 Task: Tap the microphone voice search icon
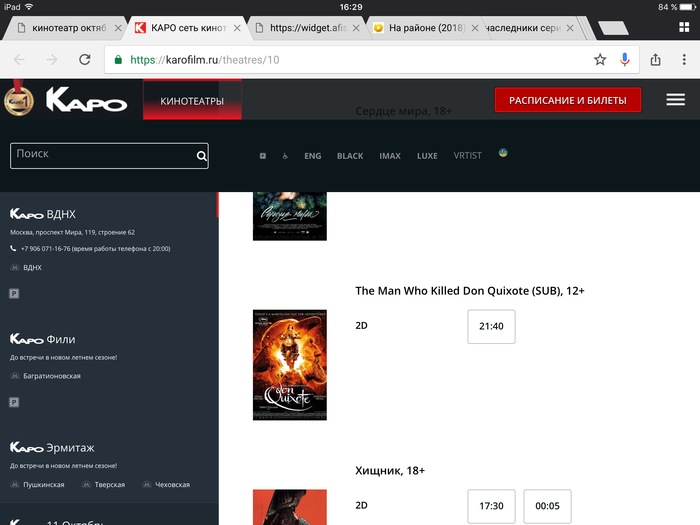(625, 60)
